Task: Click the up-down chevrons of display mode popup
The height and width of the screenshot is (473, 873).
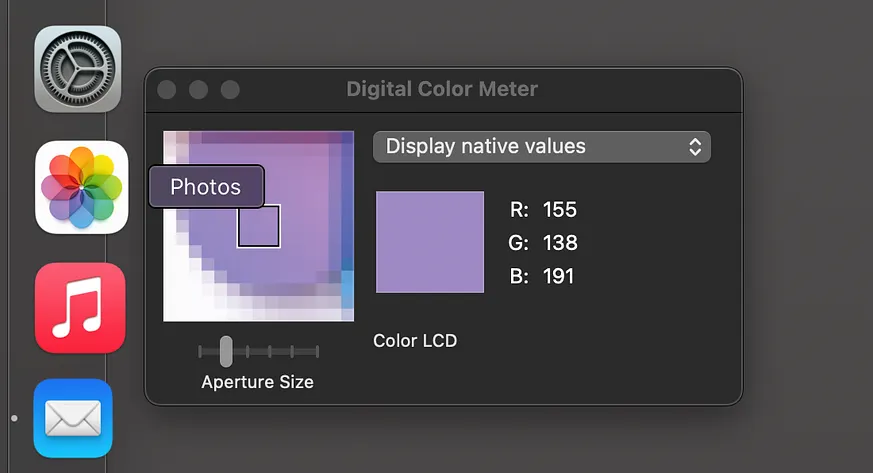Action: 695,147
